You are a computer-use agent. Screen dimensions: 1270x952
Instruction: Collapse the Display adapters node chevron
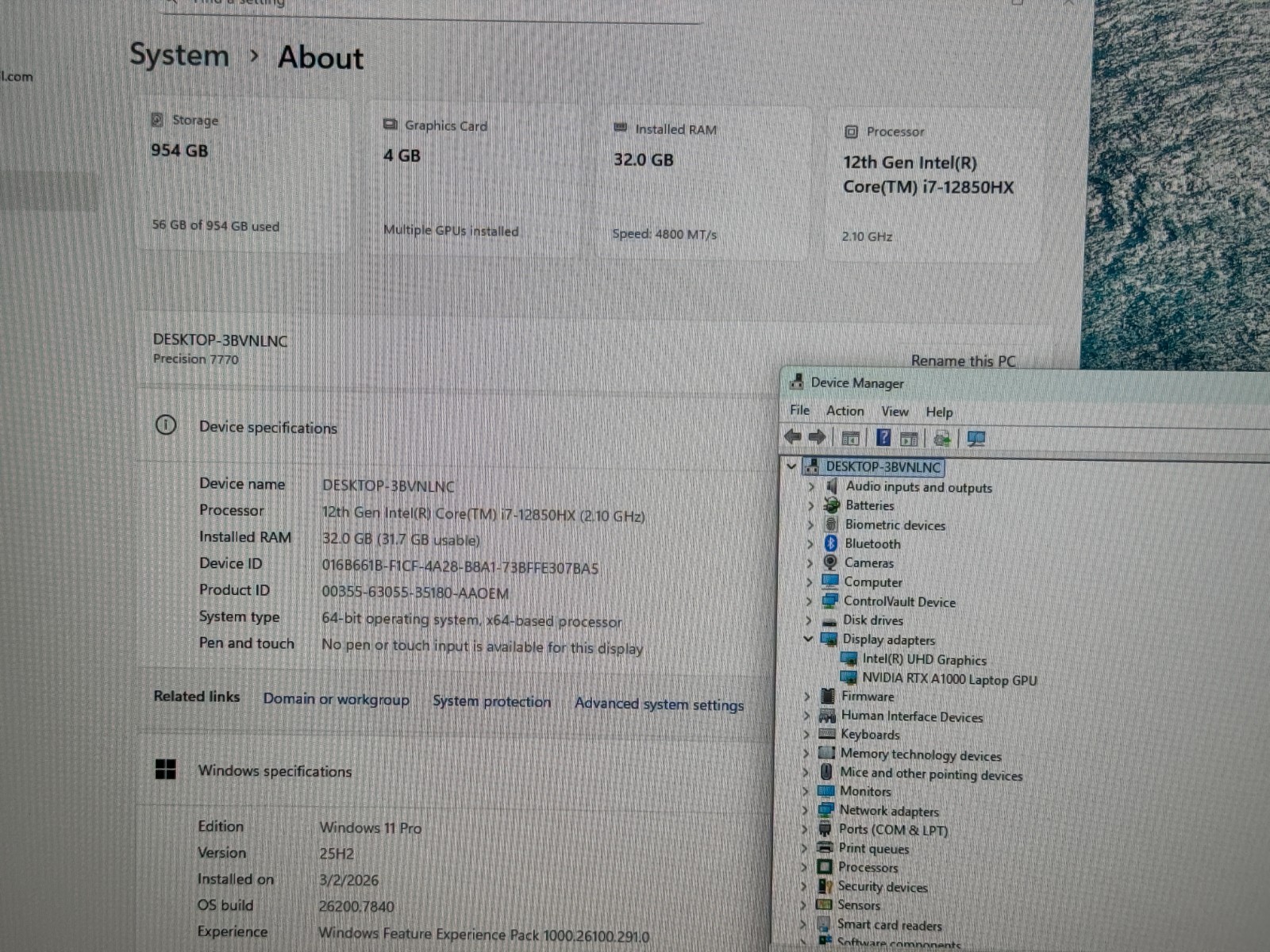(x=808, y=639)
